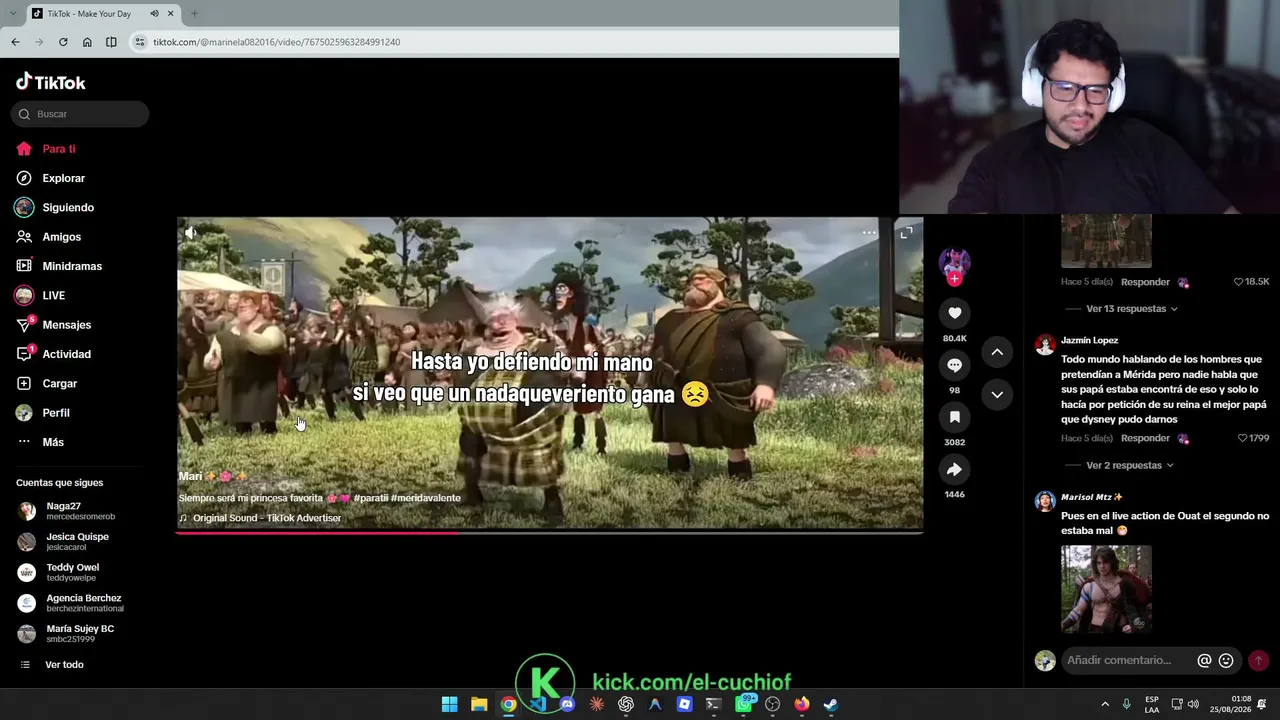This screenshot has height=720, width=1280.
Task: Go to the browser home page
Action: tap(87, 42)
